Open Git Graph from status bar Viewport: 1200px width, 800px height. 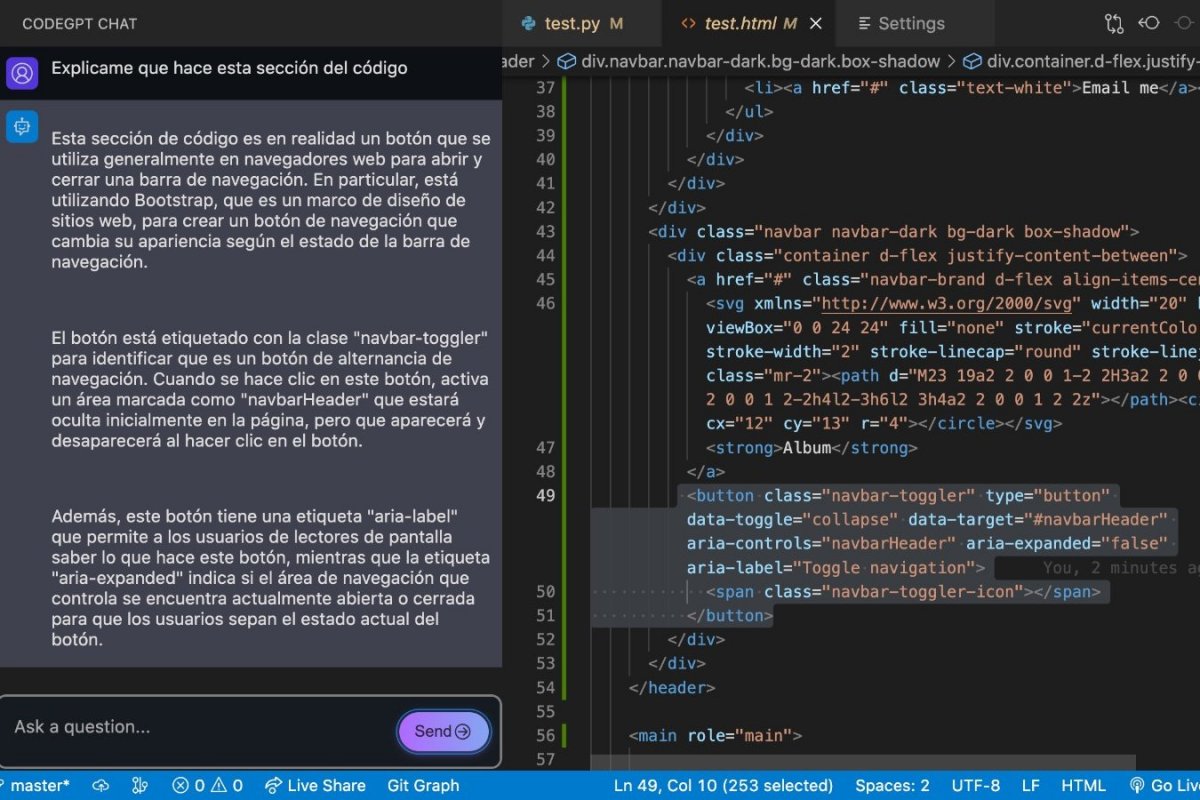coord(423,785)
